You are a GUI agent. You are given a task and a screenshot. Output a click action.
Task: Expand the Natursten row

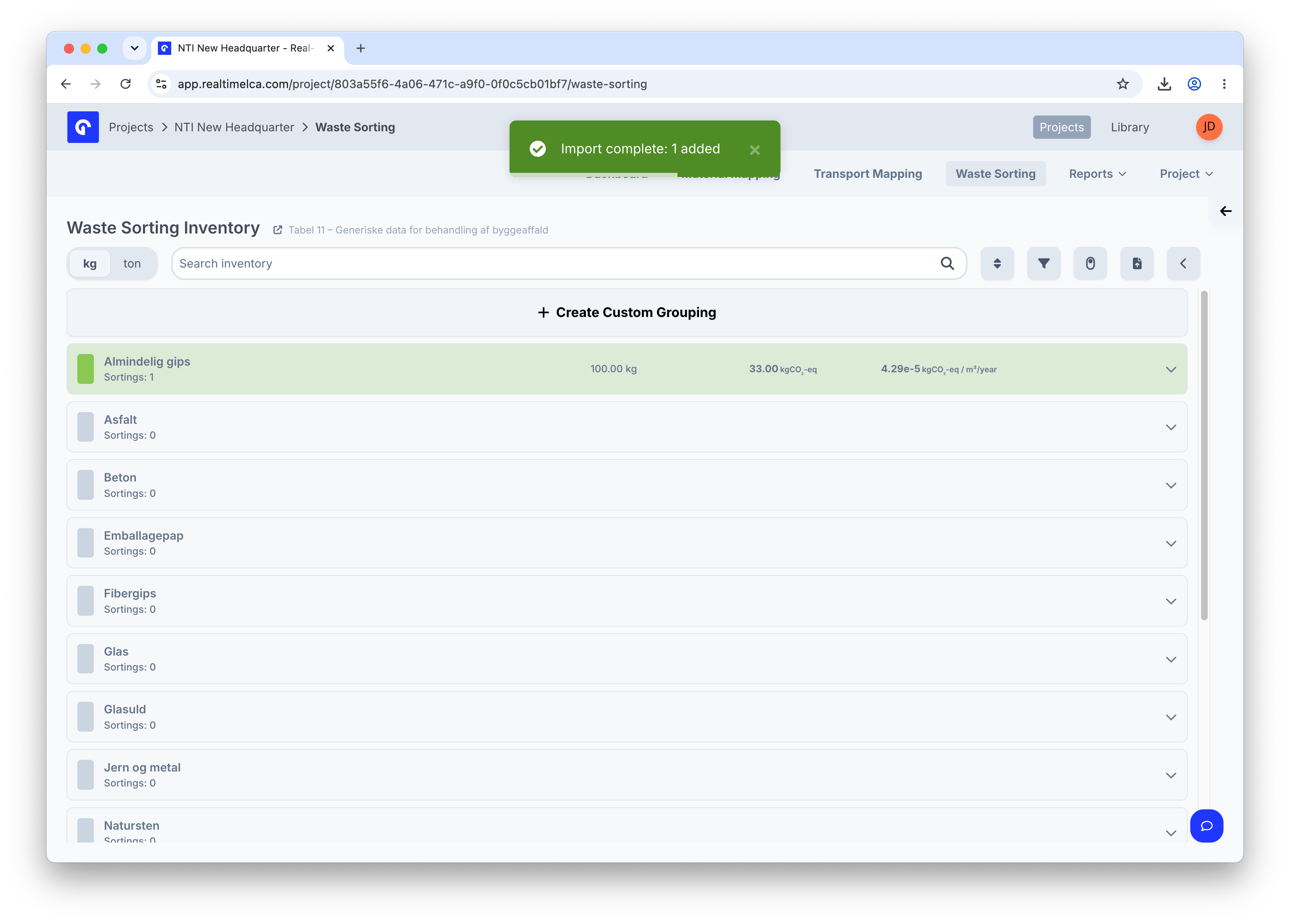pos(1171,833)
